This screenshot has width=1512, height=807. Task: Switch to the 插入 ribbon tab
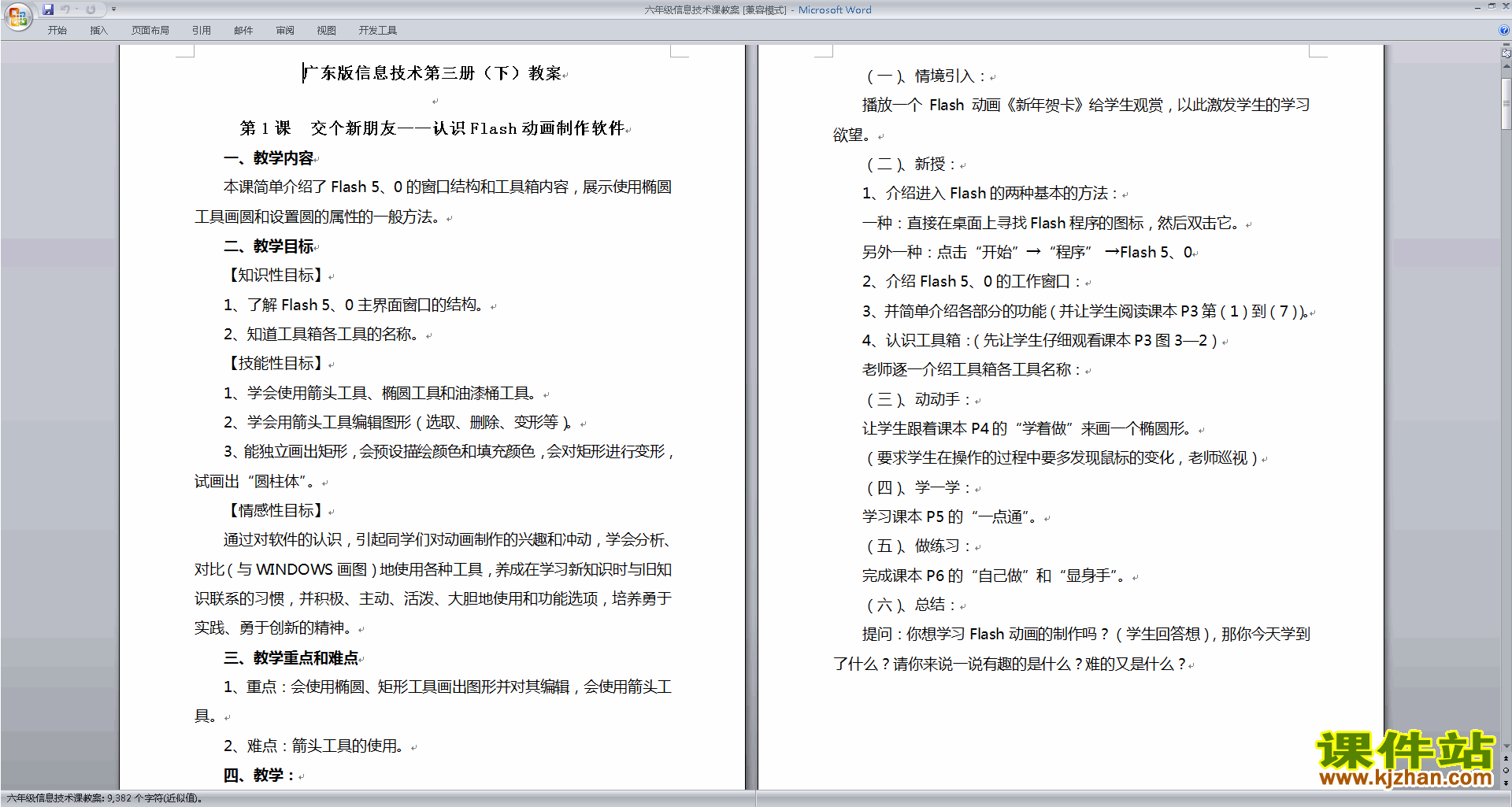(98, 31)
